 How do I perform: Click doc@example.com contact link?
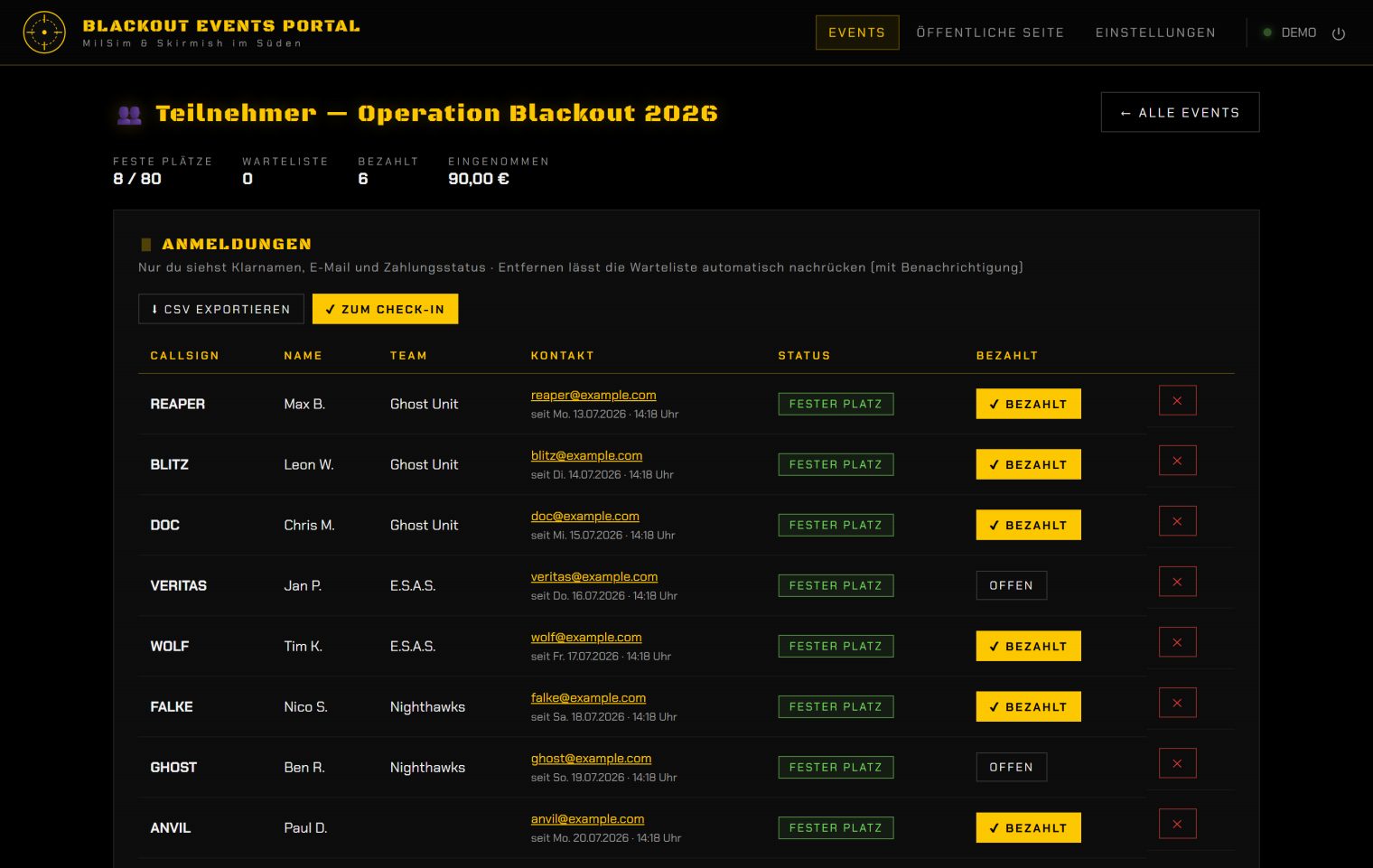tap(584, 516)
